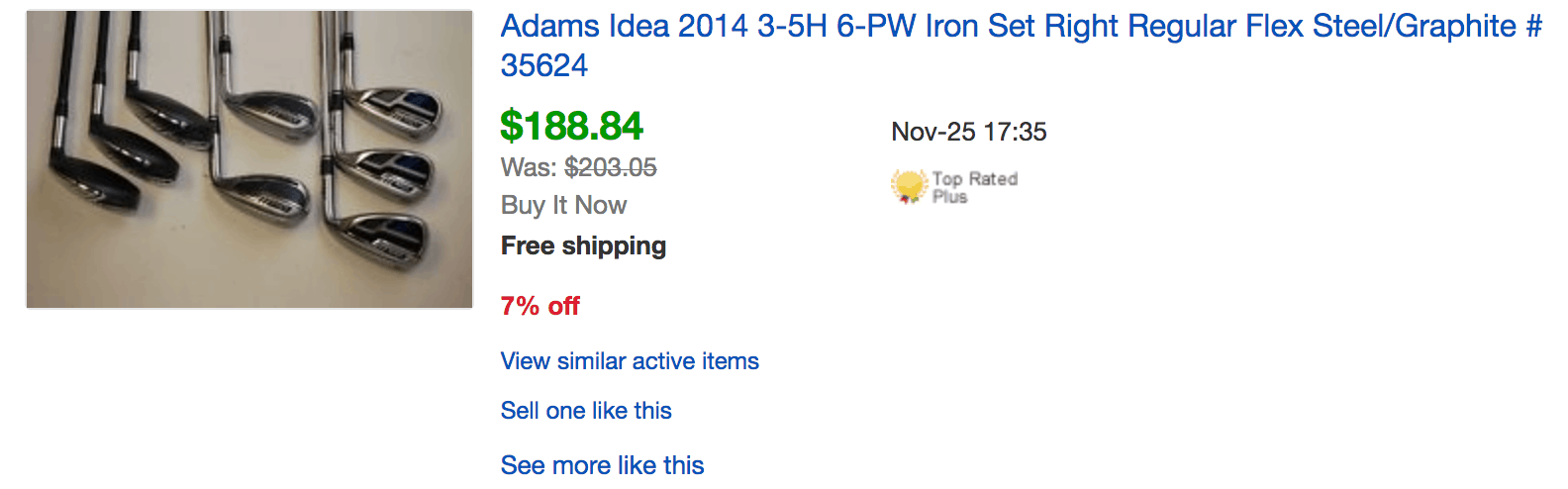
Task: Open the Adams Idea 2014 iron set title
Action: [x=1021, y=46]
